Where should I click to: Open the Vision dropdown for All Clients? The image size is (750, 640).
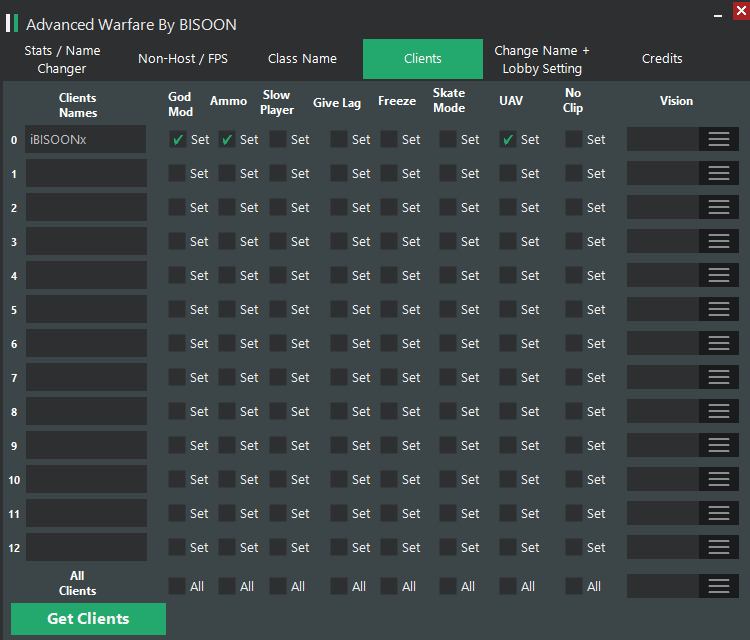[x=718, y=586]
